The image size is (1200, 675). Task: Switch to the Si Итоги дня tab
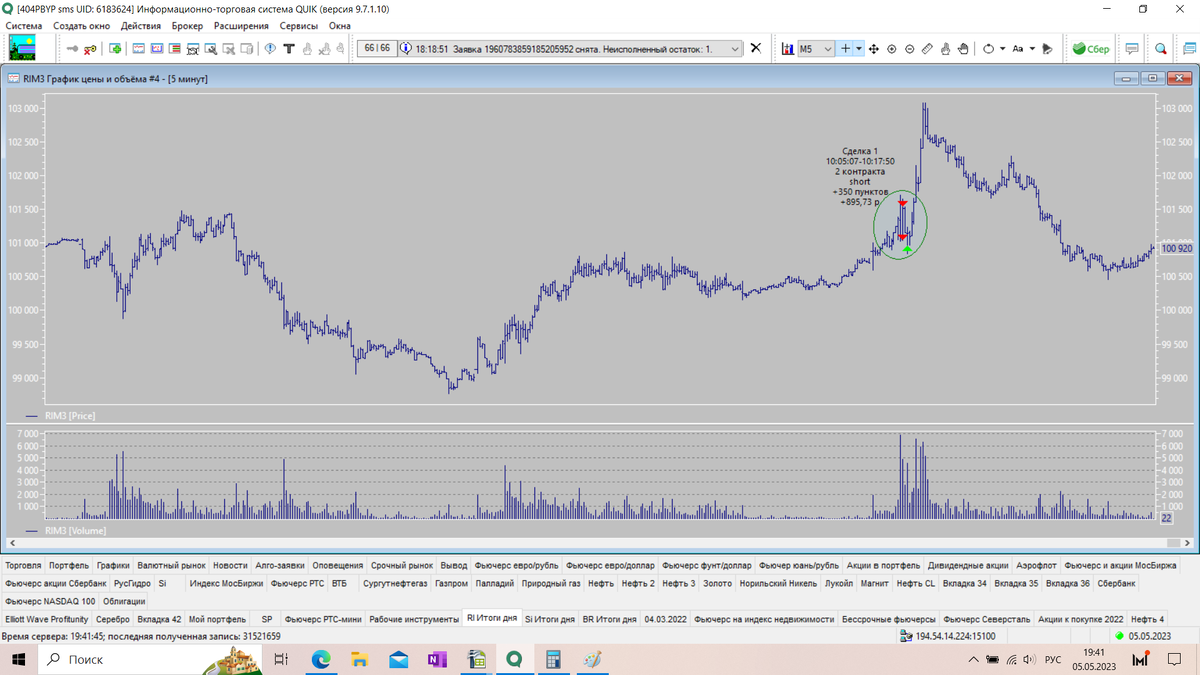coord(550,619)
